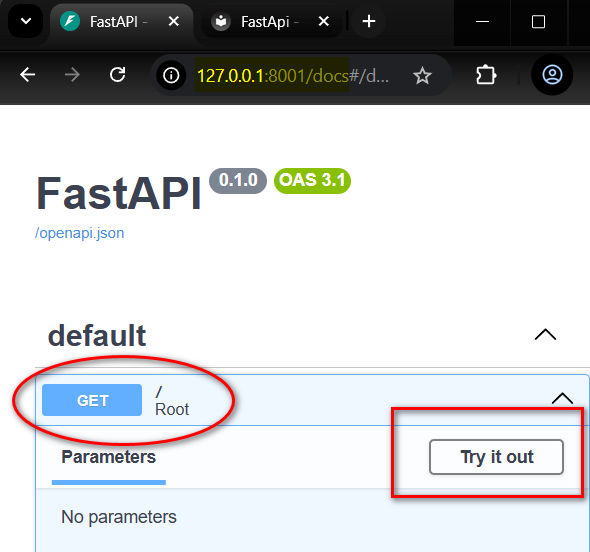Close the second FastApi tab

(324, 21)
